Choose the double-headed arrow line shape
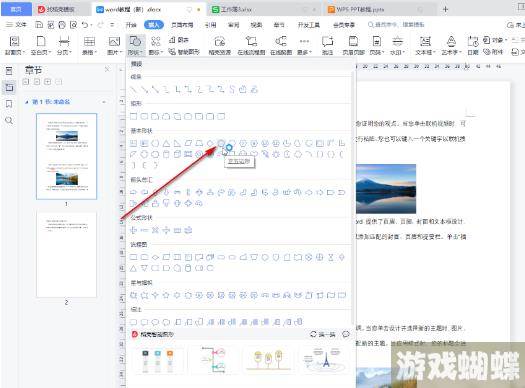This screenshot has width=525, height=388. point(155,89)
